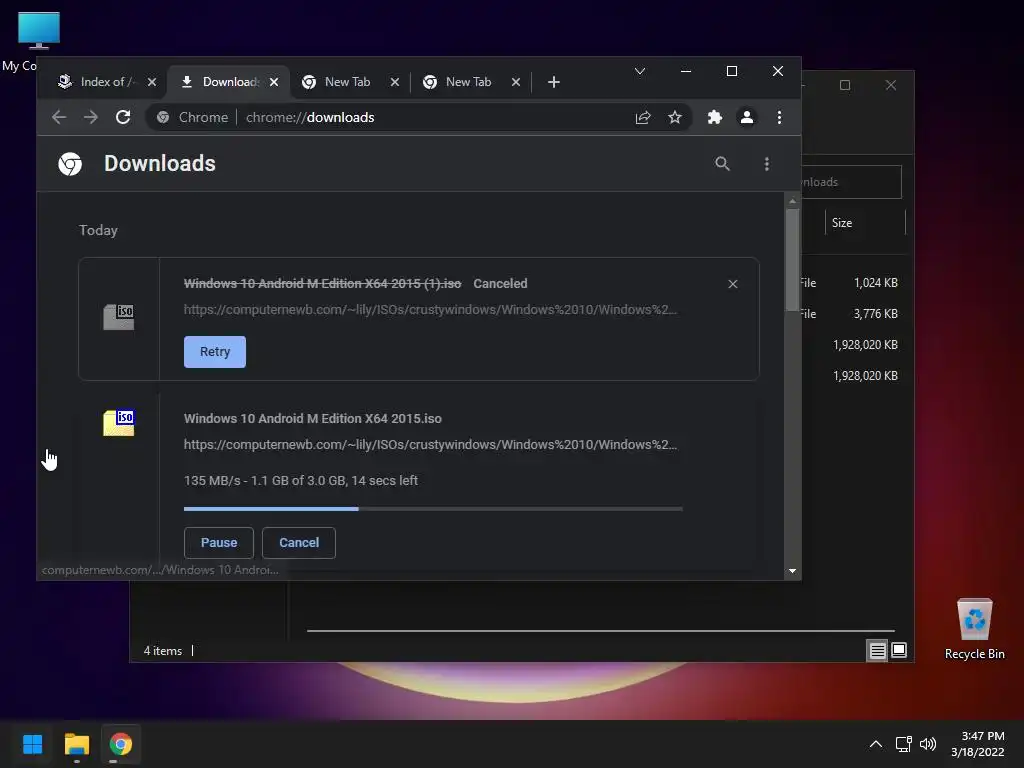Click the downloads page scrollbar thumb
The image size is (1024, 768).
tap(792, 261)
